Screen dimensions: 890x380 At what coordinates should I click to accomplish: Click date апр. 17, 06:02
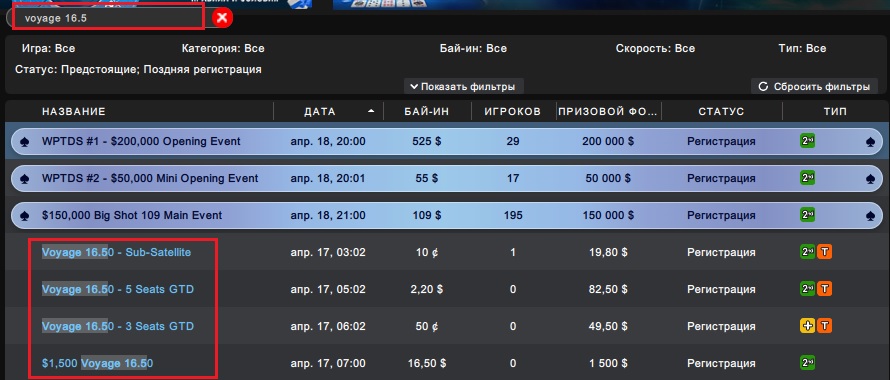(328, 327)
